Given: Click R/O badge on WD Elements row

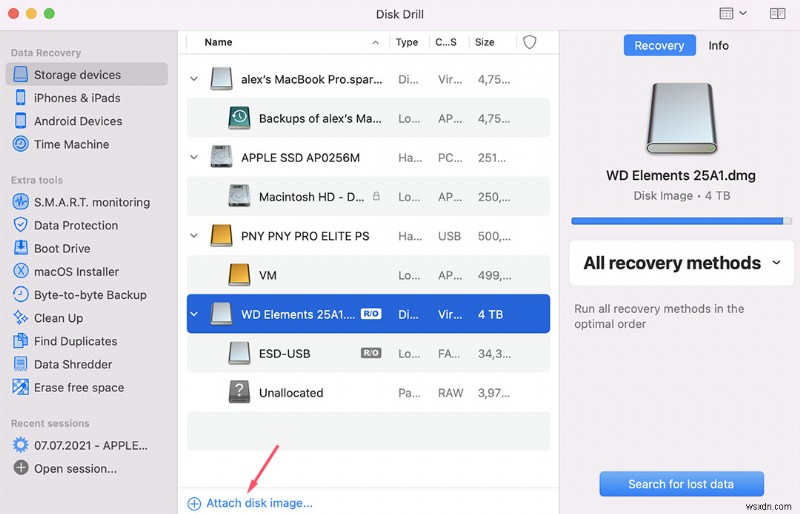Looking at the screenshot, I should [x=371, y=313].
